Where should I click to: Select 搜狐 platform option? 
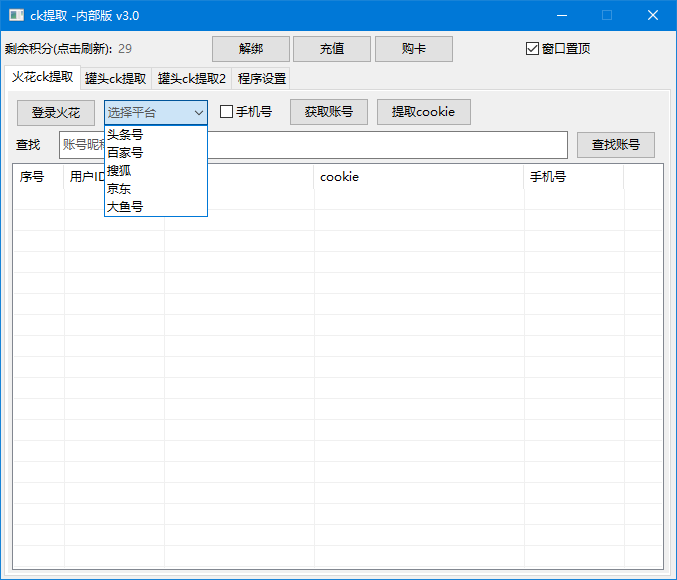click(119, 171)
